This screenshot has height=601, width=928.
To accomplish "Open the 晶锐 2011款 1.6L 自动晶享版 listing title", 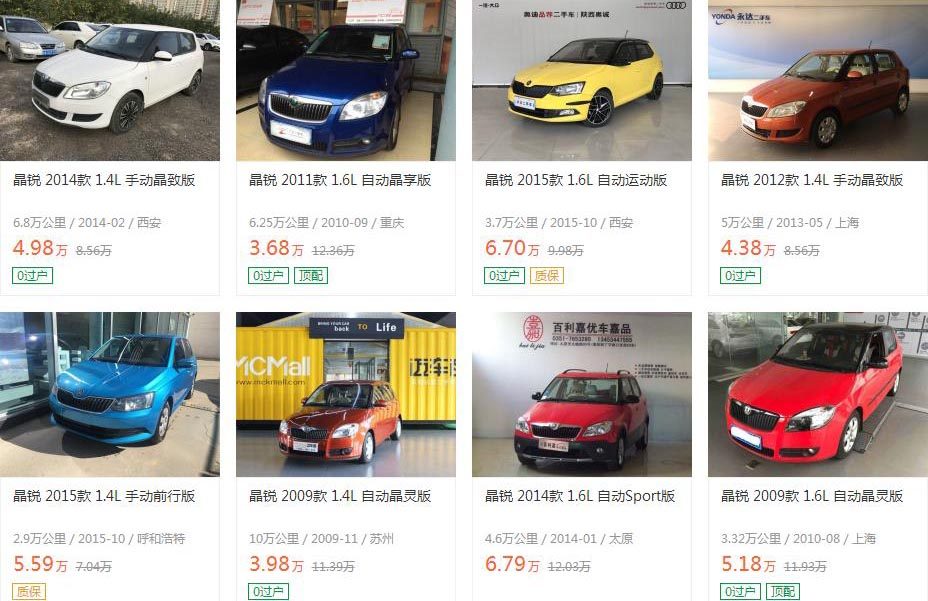I will tap(340, 180).
